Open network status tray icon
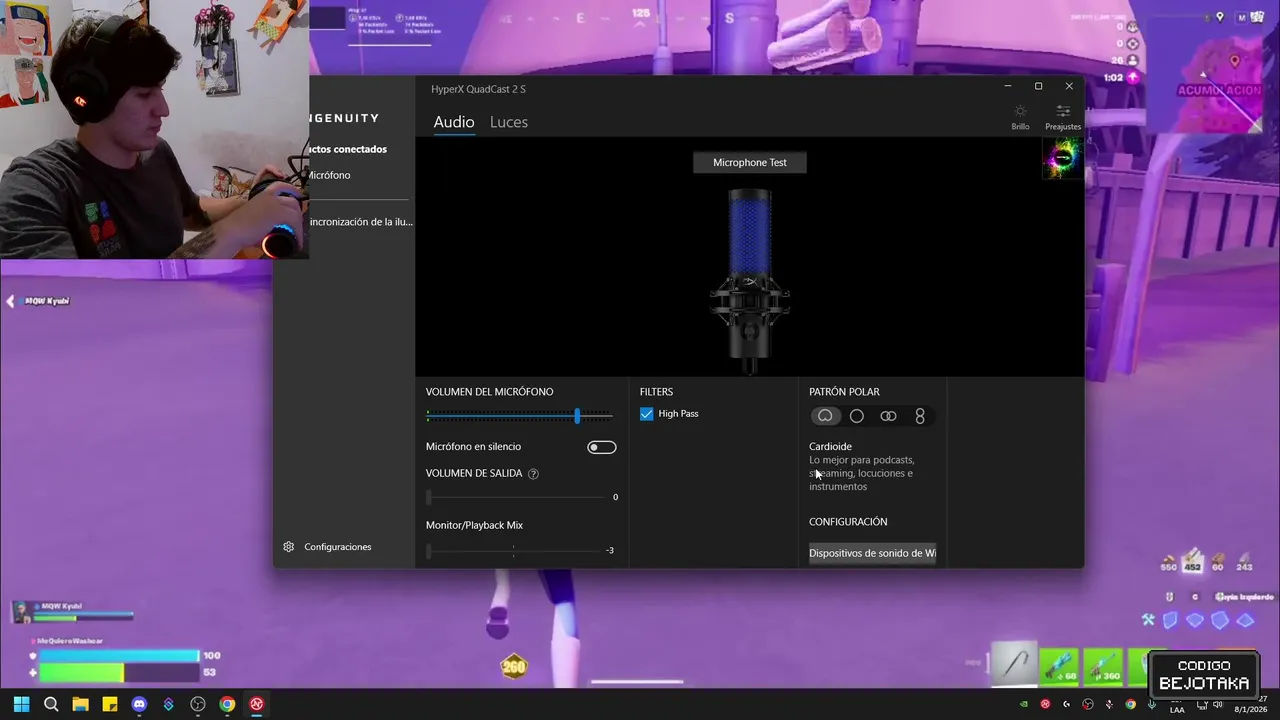 pos(1202,705)
